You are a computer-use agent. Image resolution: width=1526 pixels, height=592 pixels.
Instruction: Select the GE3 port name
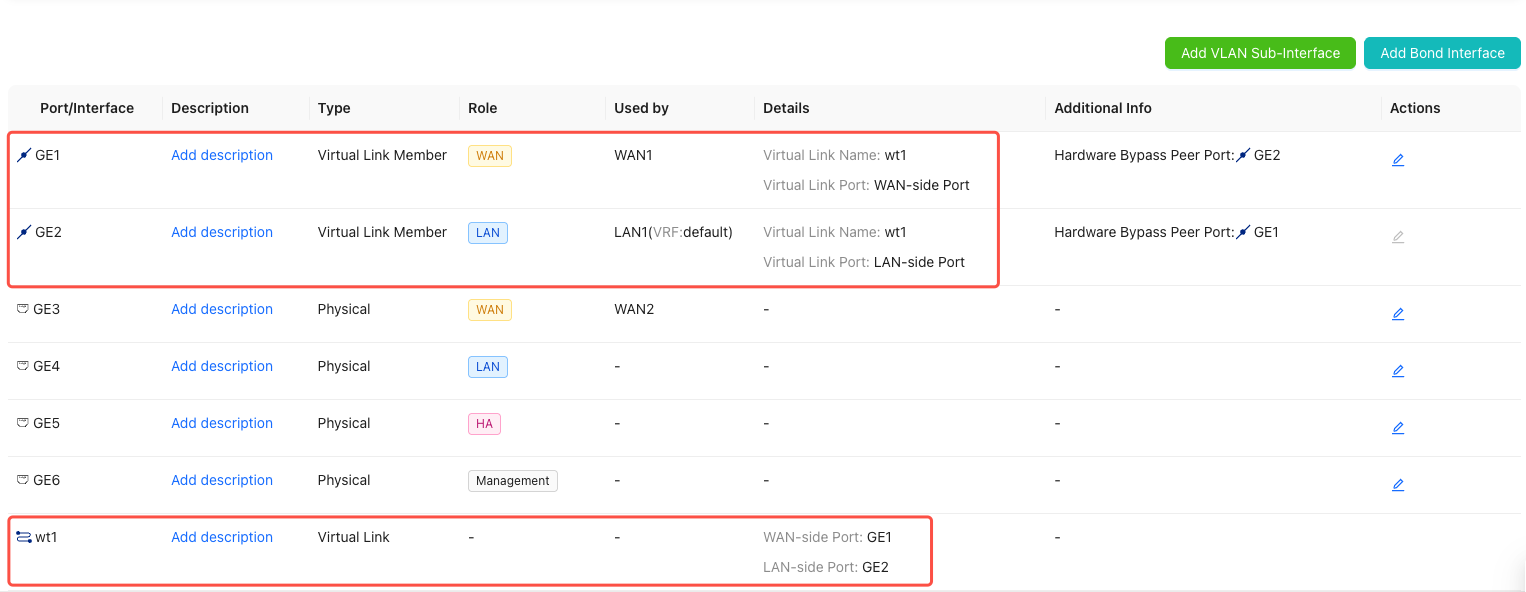point(47,309)
